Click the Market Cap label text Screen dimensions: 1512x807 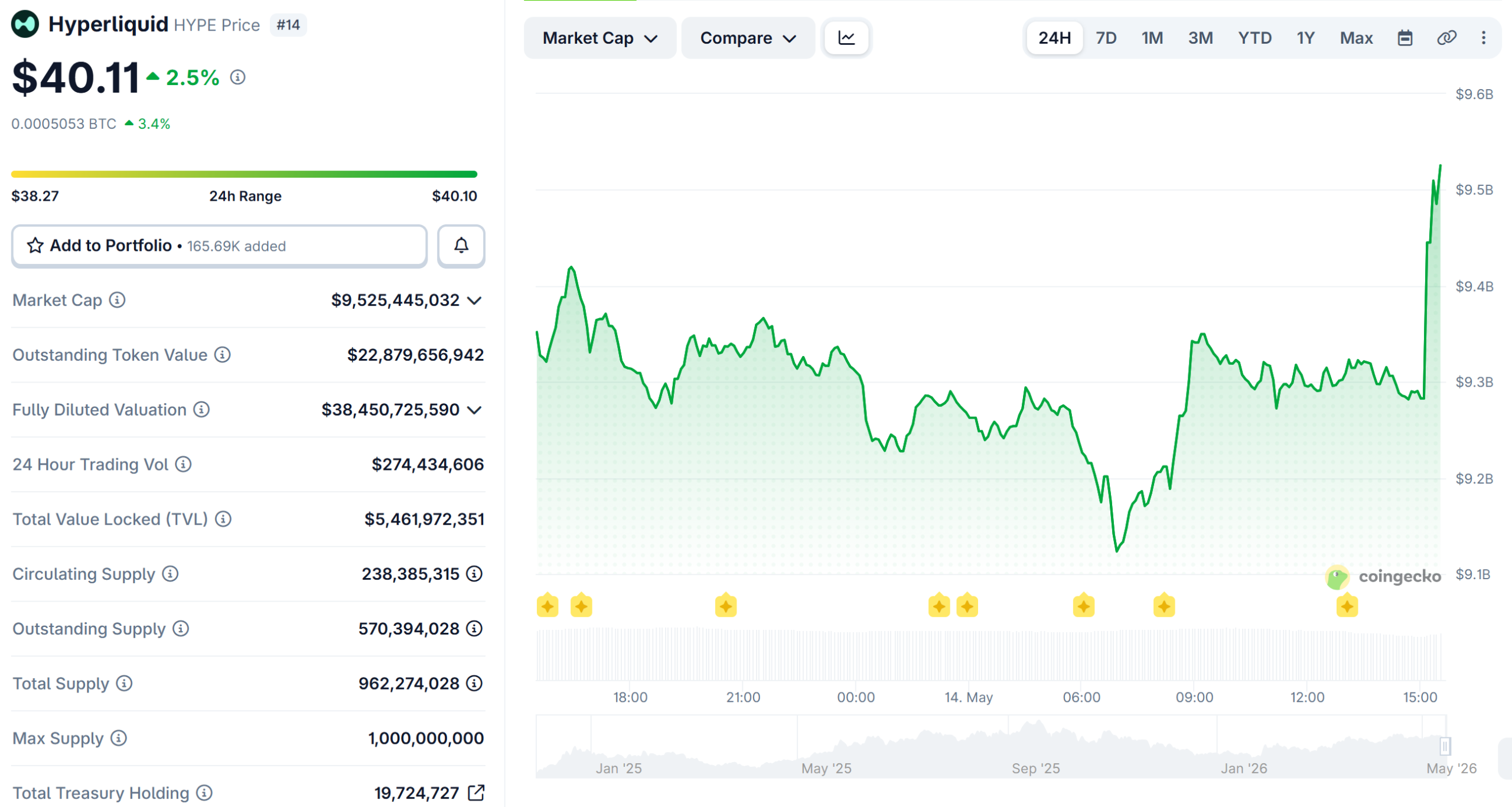(57, 300)
